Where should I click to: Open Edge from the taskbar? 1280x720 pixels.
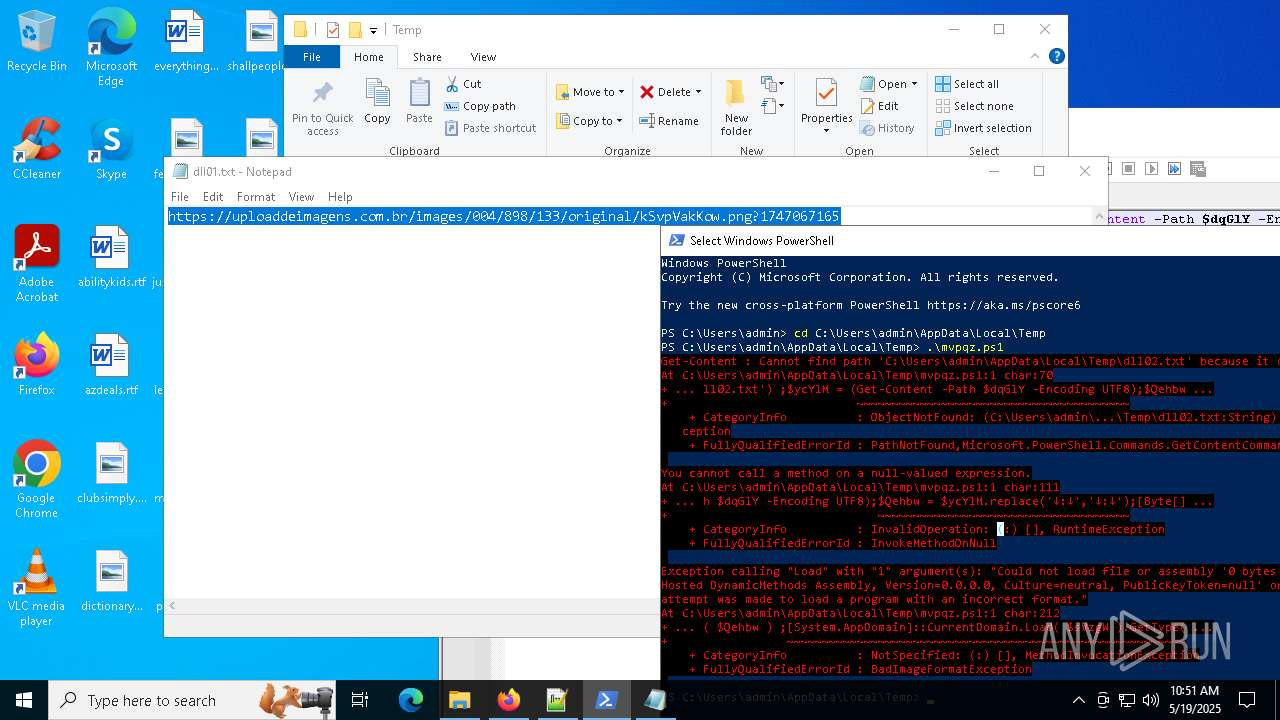[x=410, y=700]
